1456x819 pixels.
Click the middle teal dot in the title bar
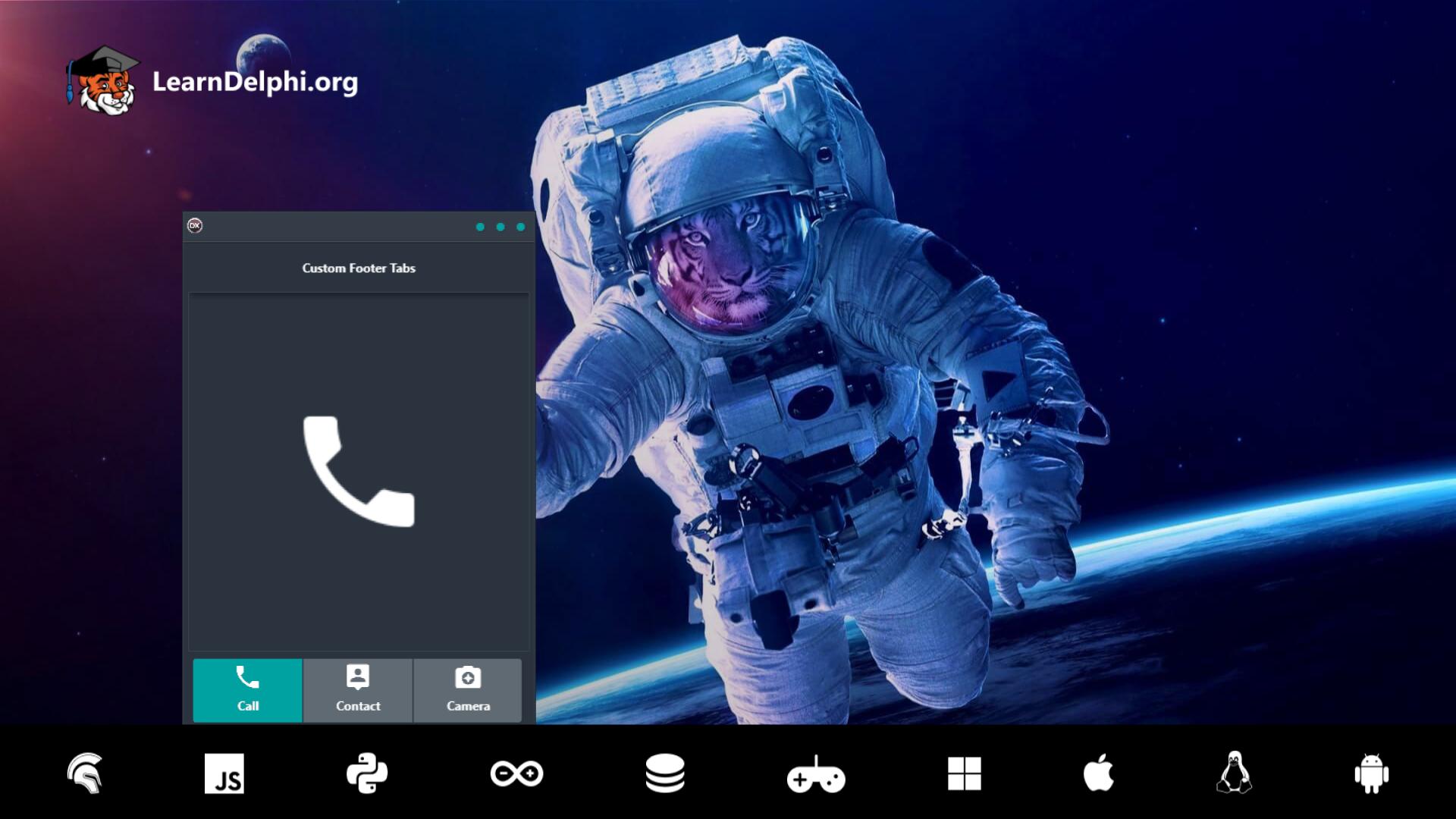[500, 225]
